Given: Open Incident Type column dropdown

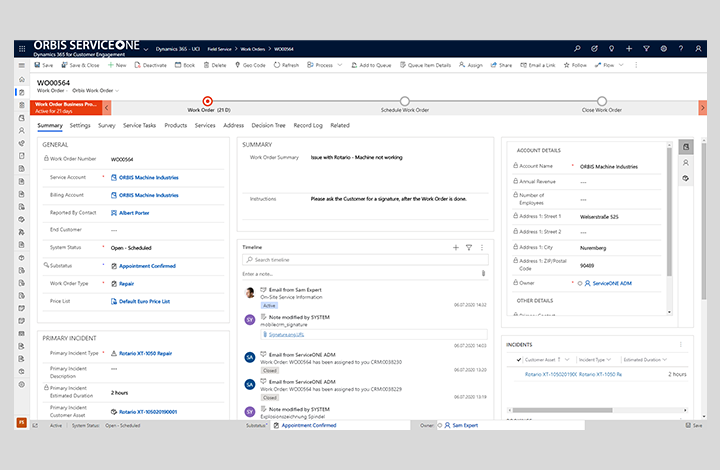Looking at the screenshot, I should pyautogui.click(x=609, y=360).
